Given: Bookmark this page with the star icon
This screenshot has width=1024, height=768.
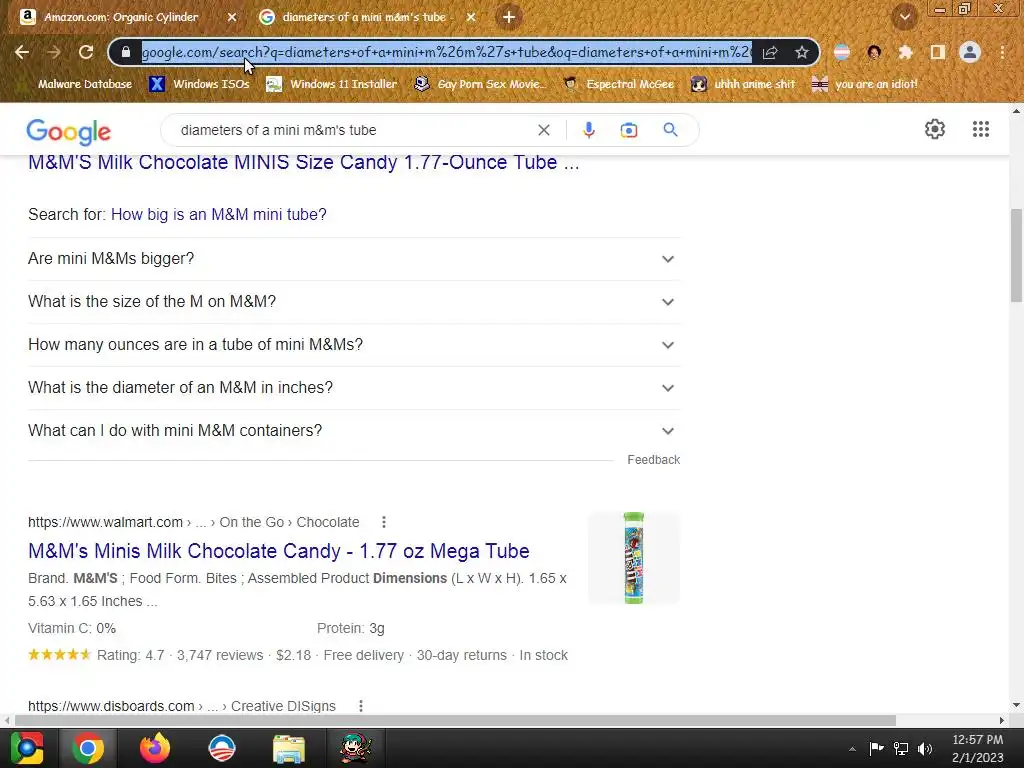Looking at the screenshot, I should (802, 52).
